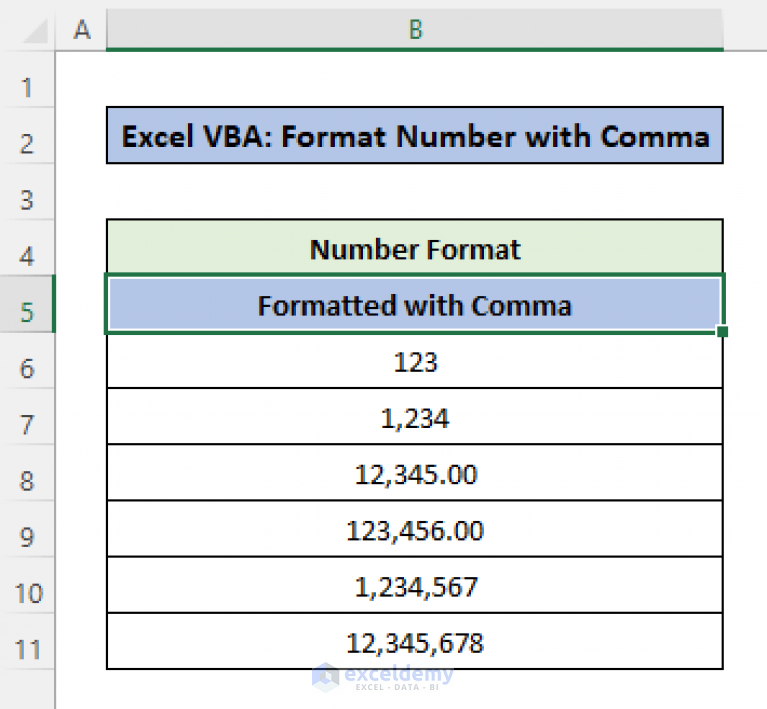Select the 'Number Format' header cell

coord(415,248)
